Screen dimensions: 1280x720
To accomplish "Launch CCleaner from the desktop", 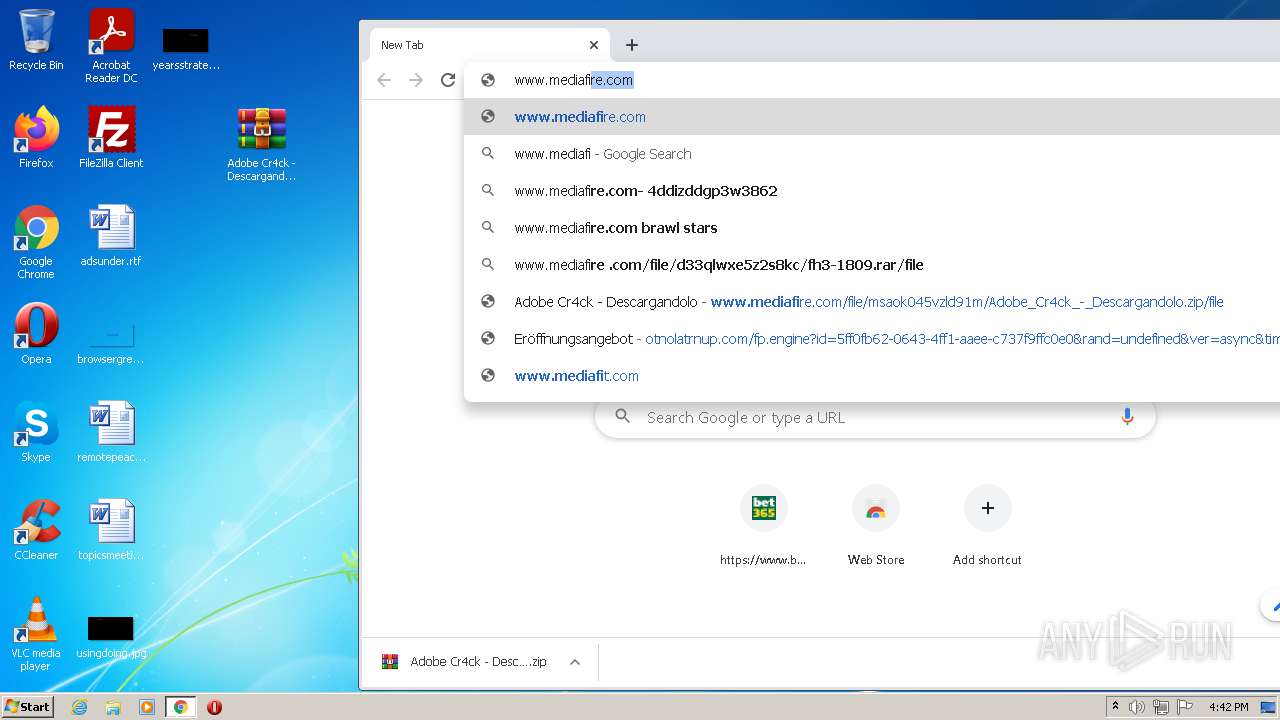I will [36, 529].
